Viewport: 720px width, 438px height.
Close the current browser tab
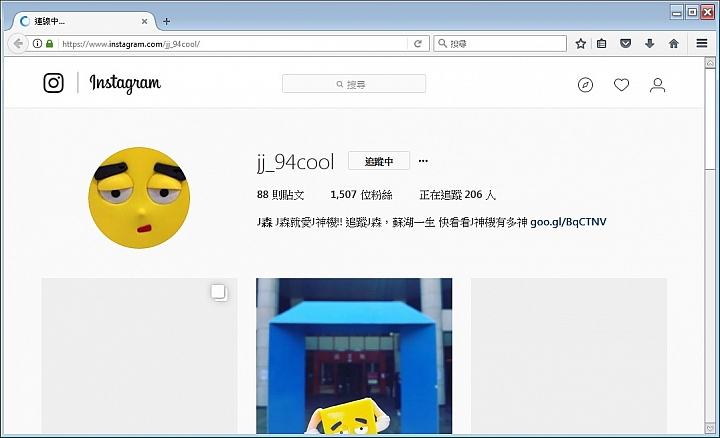(144, 21)
